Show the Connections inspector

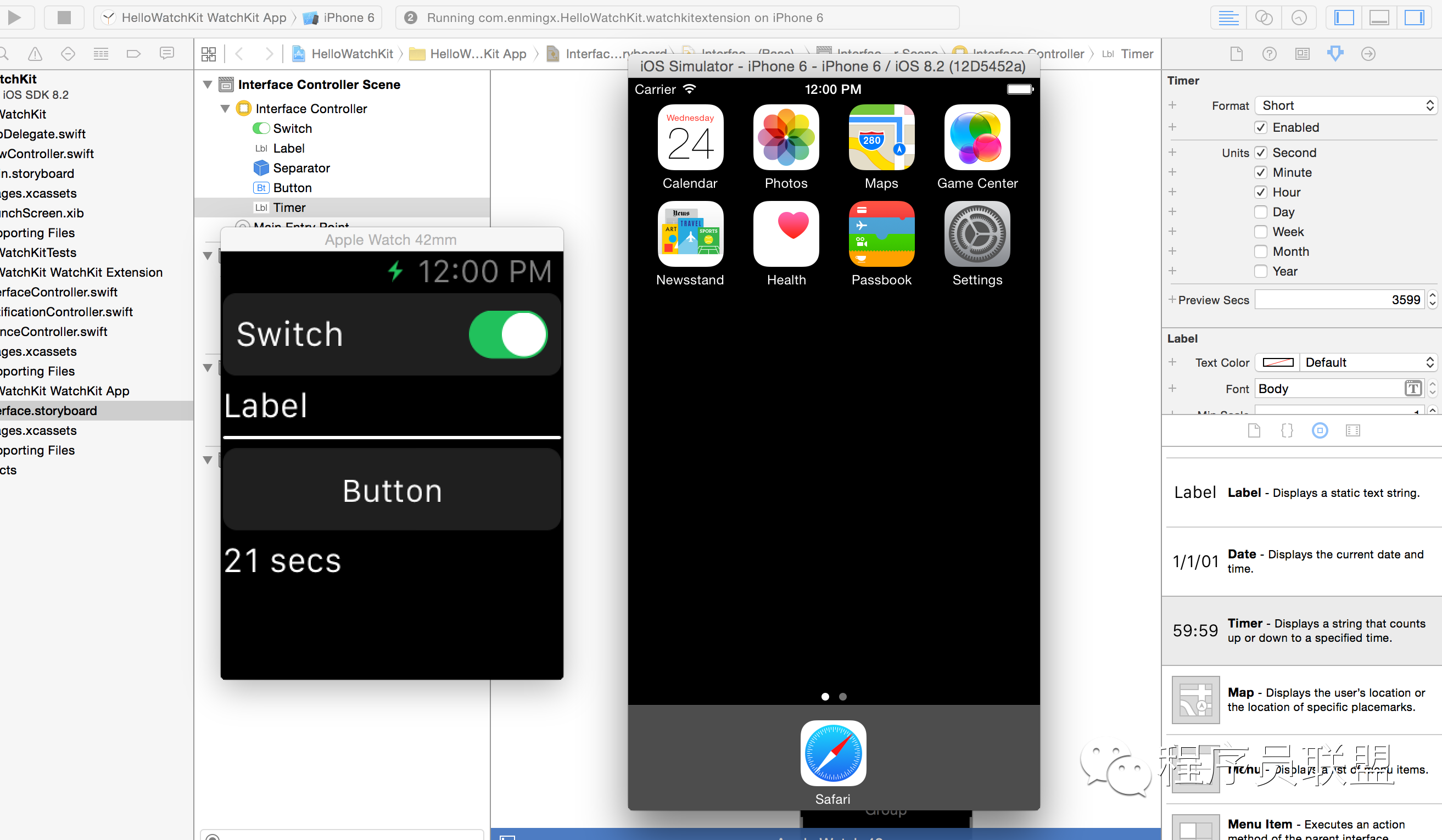pyautogui.click(x=1368, y=54)
